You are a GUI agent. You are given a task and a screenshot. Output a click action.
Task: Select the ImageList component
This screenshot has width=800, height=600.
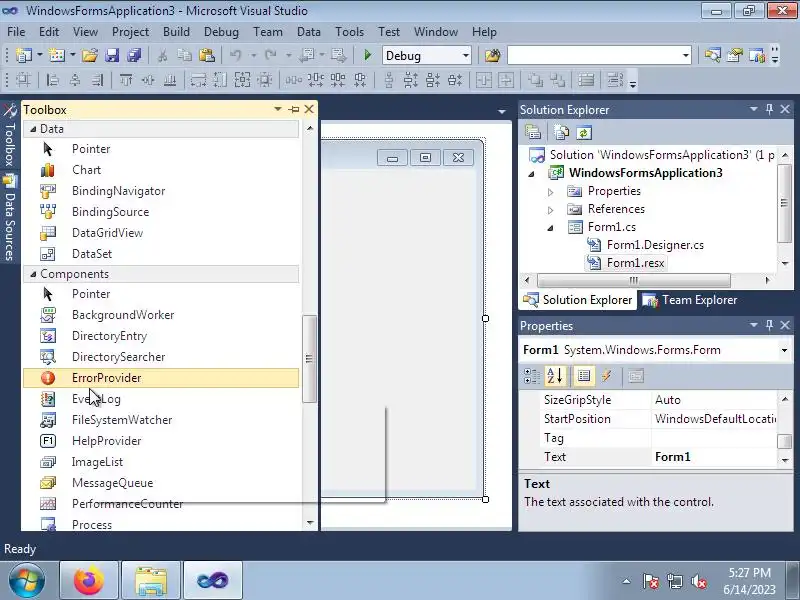161,462
